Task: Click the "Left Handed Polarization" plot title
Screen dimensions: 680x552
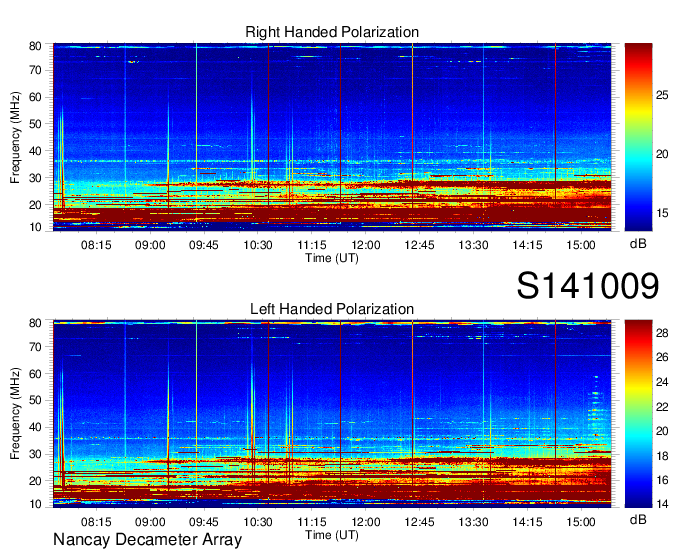Action: tap(332, 309)
